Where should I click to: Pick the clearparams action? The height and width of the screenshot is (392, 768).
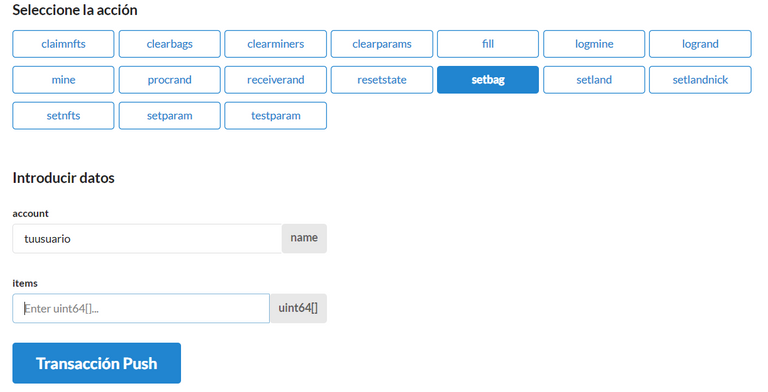(x=382, y=44)
